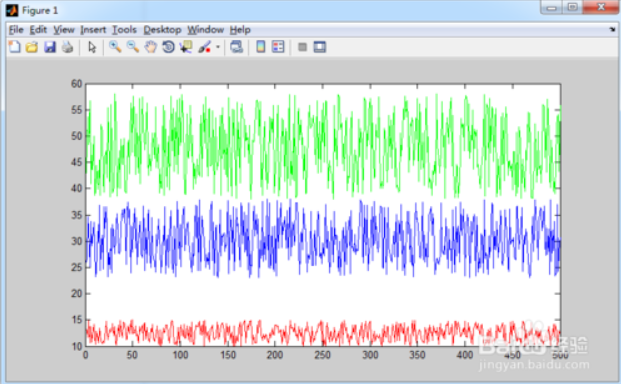The image size is (621, 384).
Task: Click the Link Plot icon
Action: tap(236, 47)
